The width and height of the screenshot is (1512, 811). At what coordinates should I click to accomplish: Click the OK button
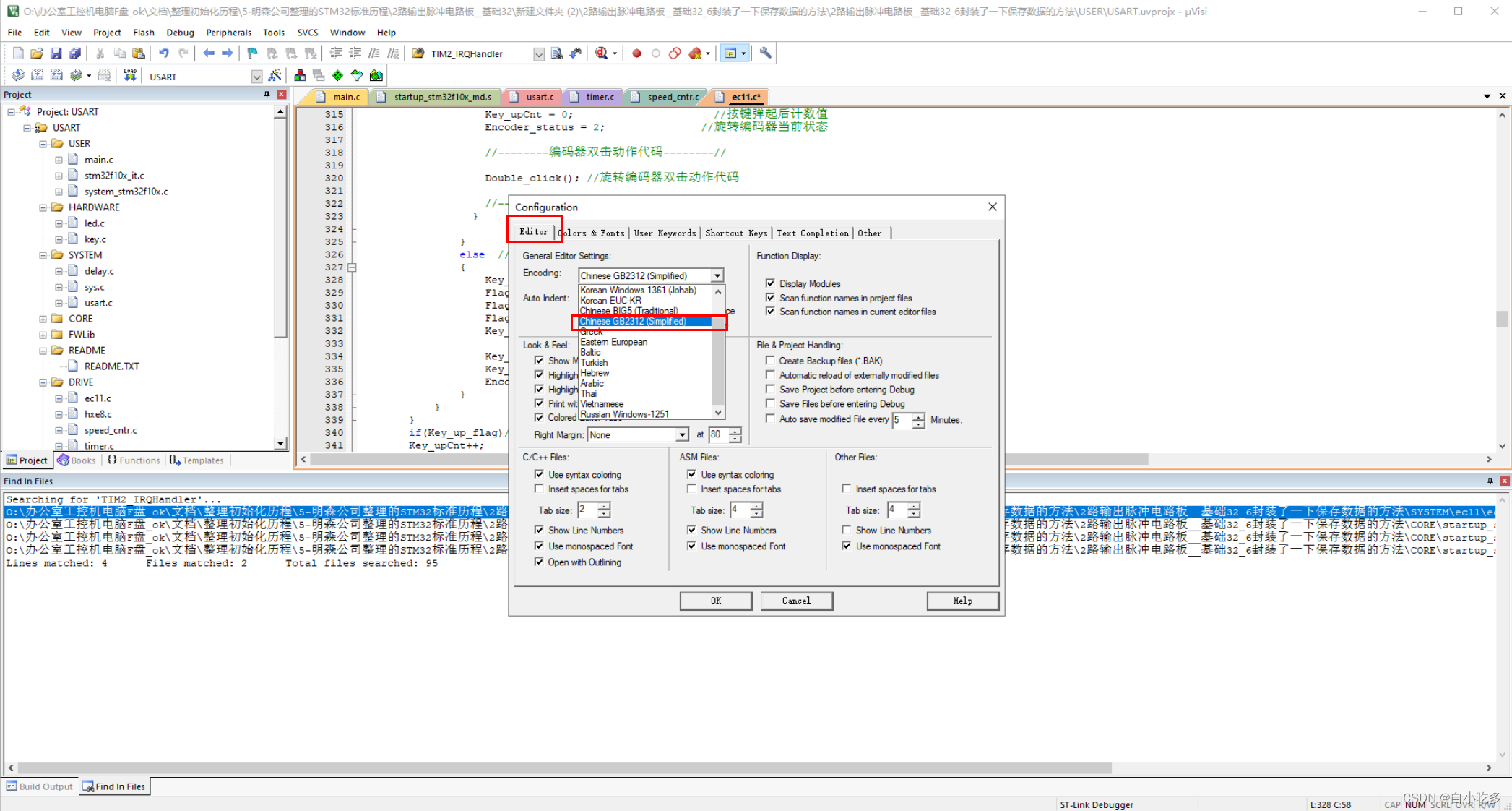(715, 601)
